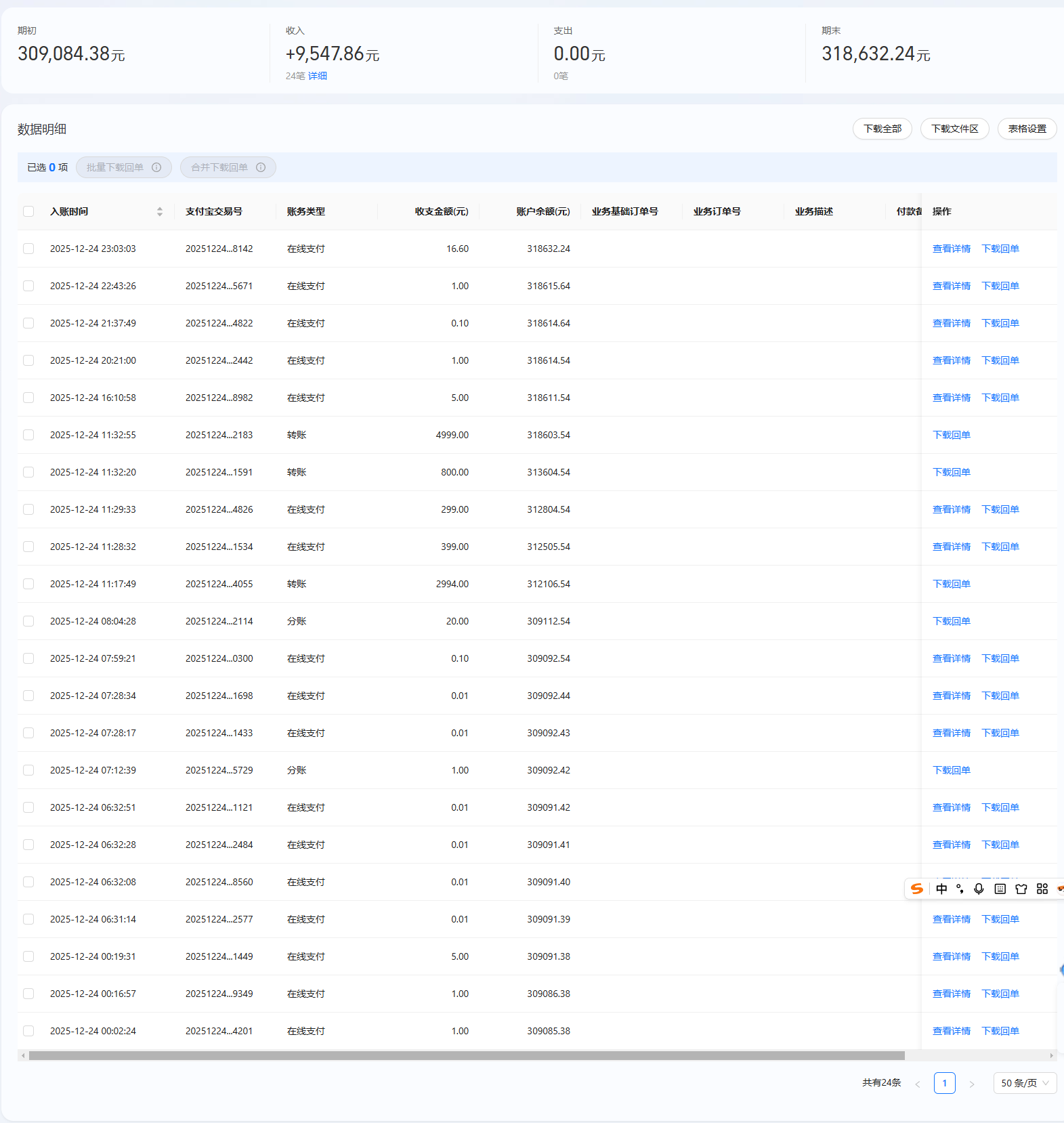Image resolution: width=1064 pixels, height=1123 pixels.
Task: Click info icon beside 合并下载回单
Action: [x=261, y=167]
